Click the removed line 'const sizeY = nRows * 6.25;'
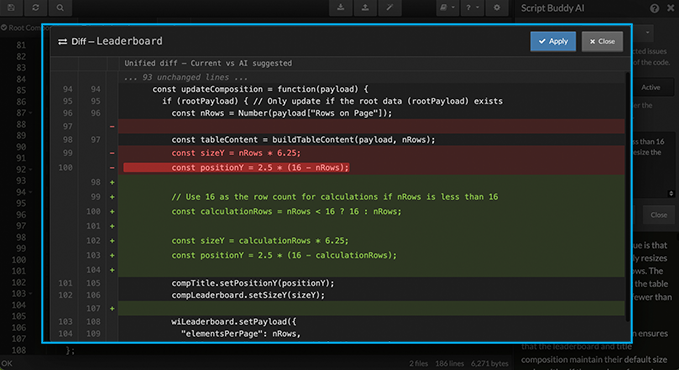 pyautogui.click(x=236, y=153)
